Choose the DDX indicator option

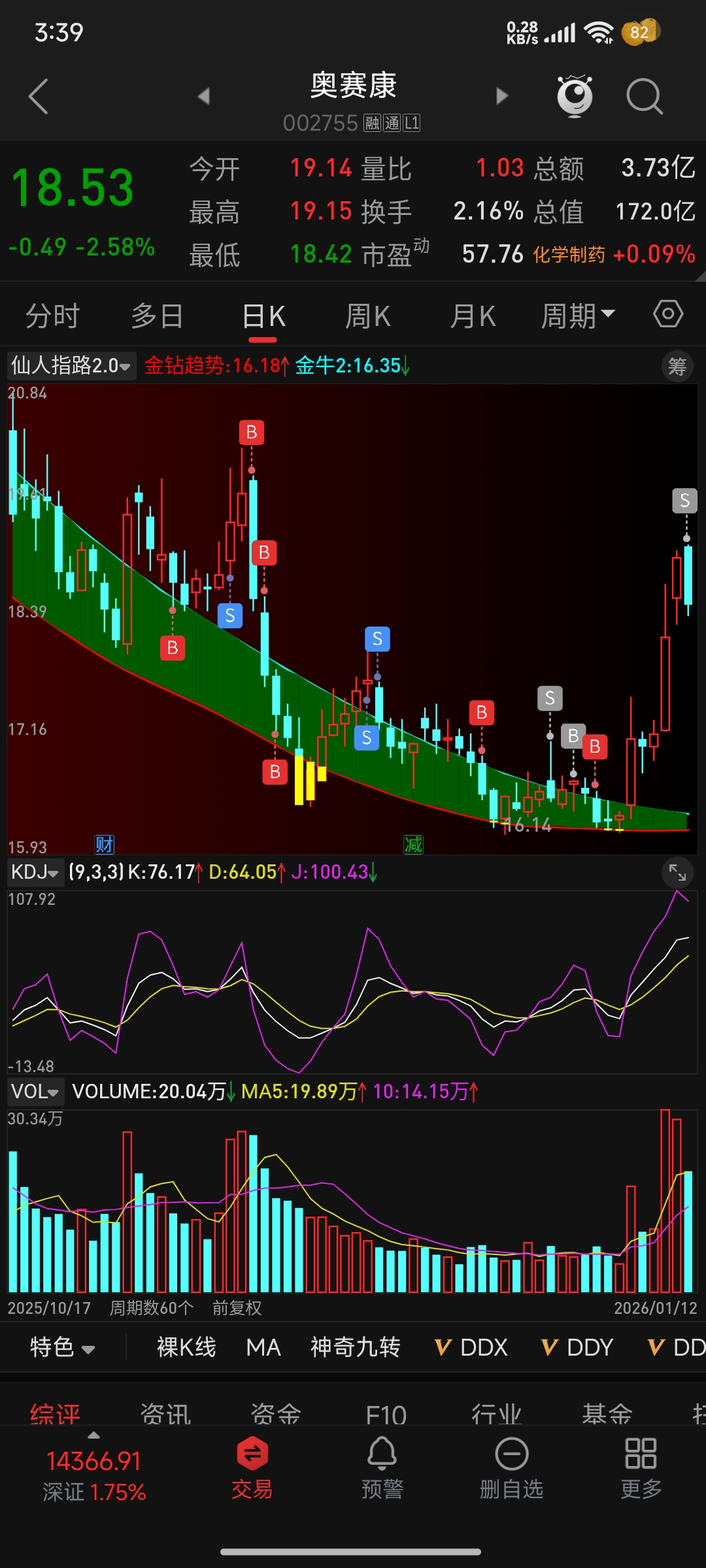point(471,1347)
